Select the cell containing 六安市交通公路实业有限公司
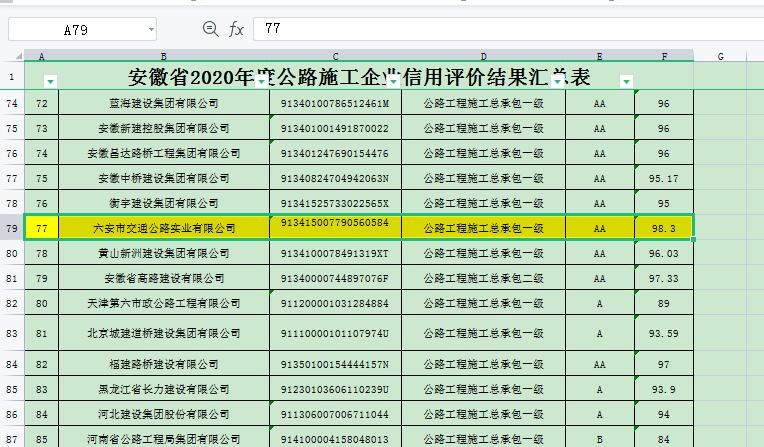This screenshot has width=764, height=447. point(164,228)
